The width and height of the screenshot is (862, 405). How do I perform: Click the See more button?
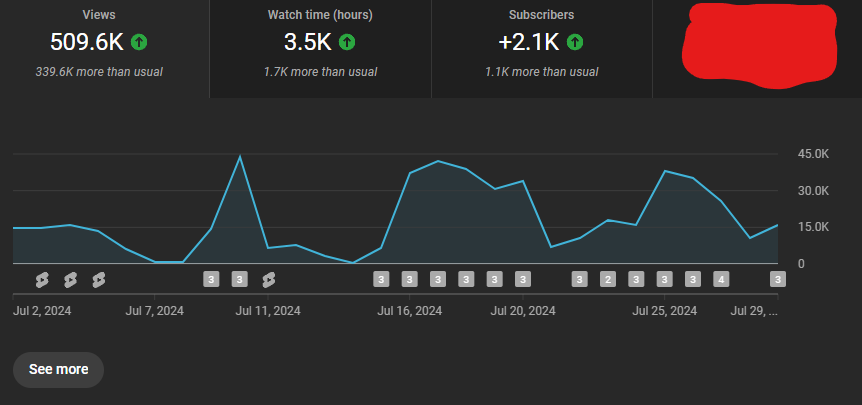(58, 369)
